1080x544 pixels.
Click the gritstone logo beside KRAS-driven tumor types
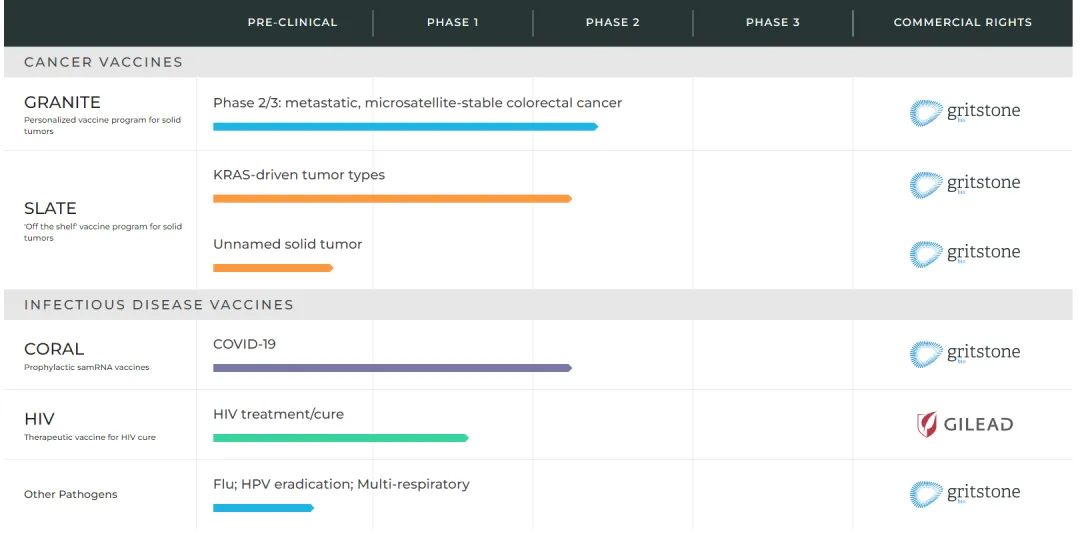(964, 184)
